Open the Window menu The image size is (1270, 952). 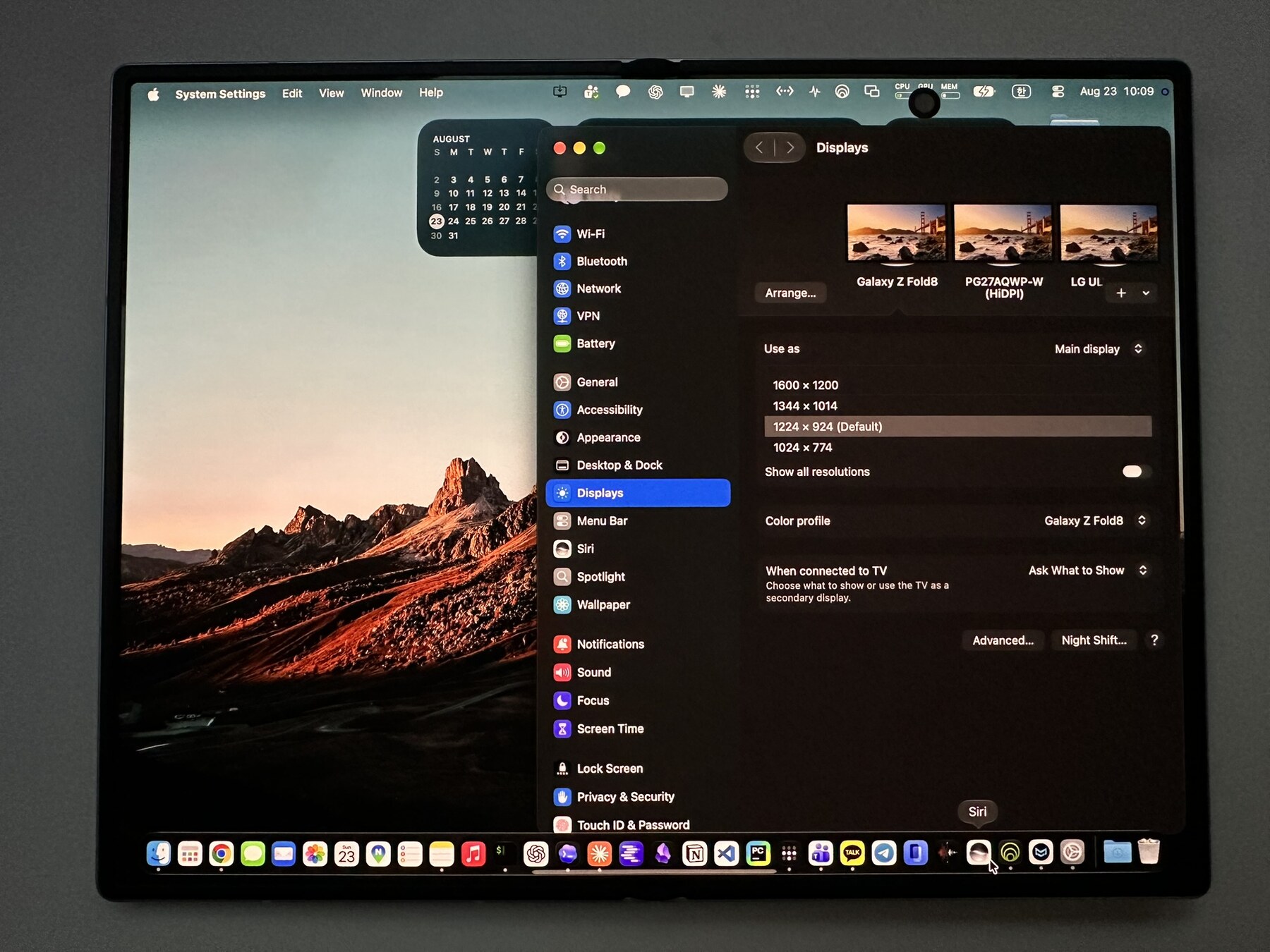pyautogui.click(x=382, y=93)
